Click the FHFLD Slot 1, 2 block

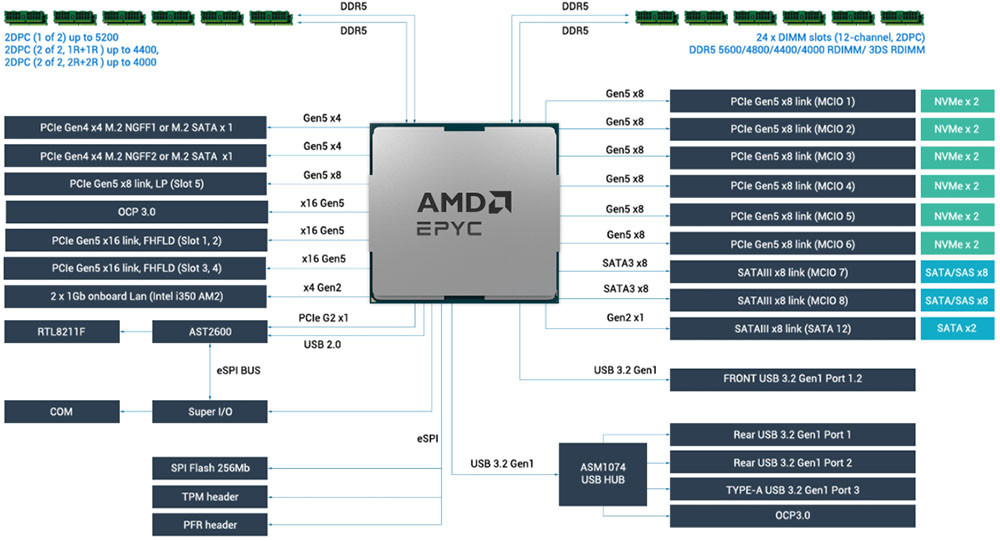(x=136, y=241)
